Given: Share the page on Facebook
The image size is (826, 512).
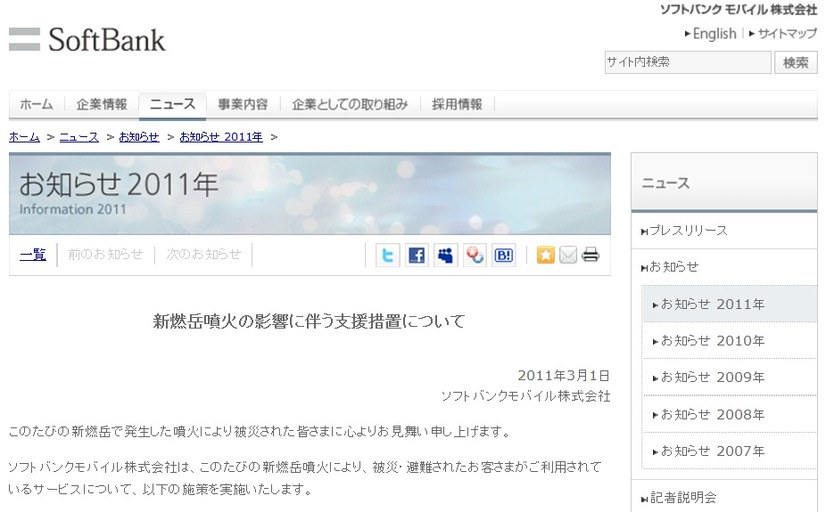Looking at the screenshot, I should pyautogui.click(x=417, y=255).
